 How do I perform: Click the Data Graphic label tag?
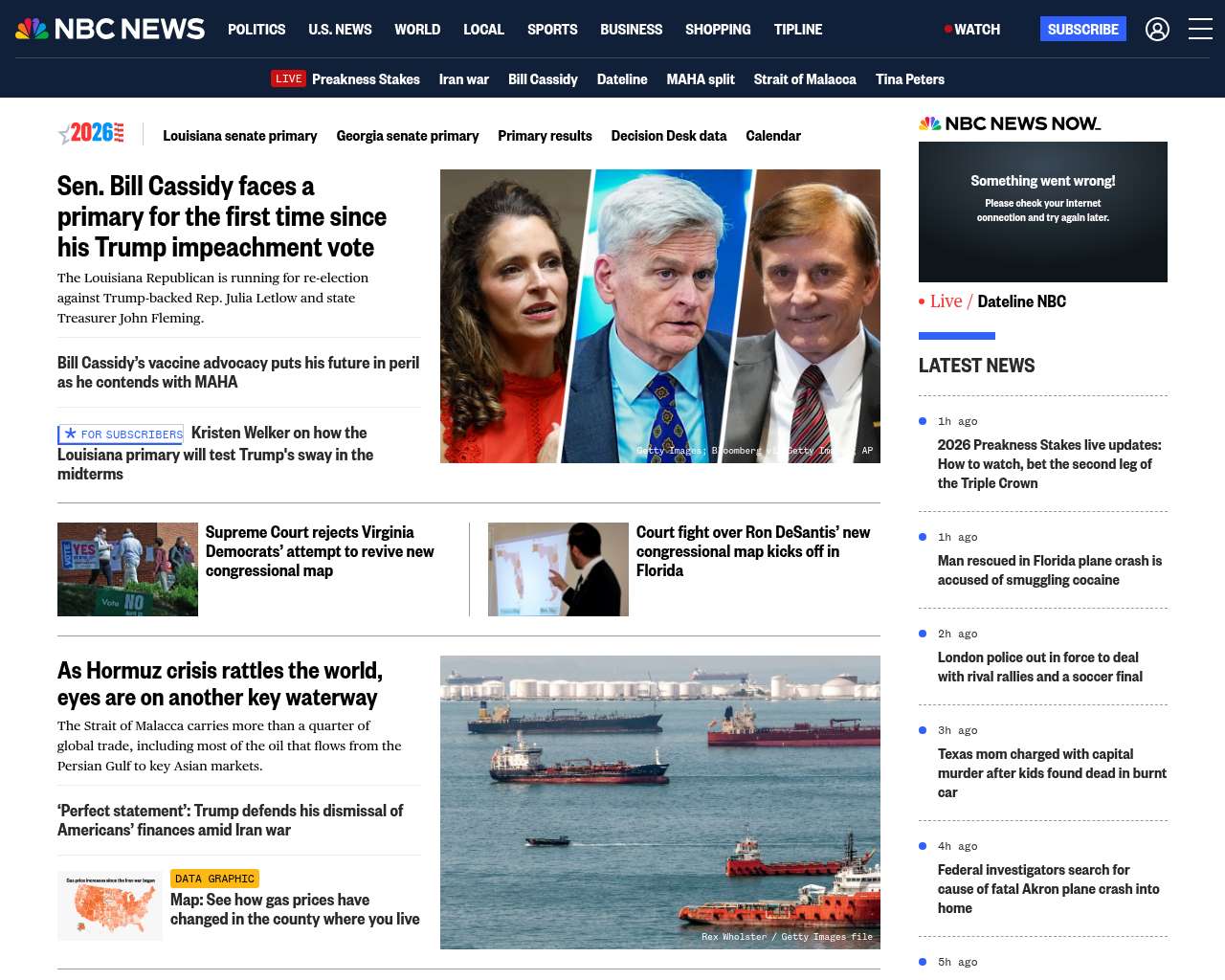pyautogui.click(x=214, y=879)
